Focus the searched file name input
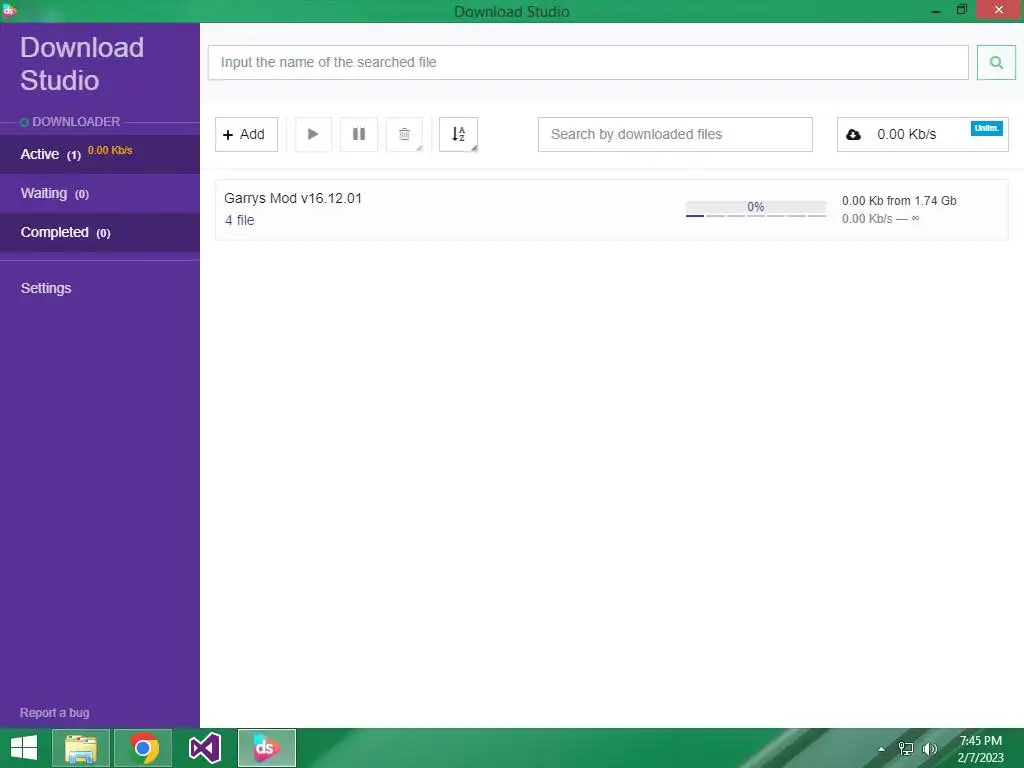 tap(588, 63)
